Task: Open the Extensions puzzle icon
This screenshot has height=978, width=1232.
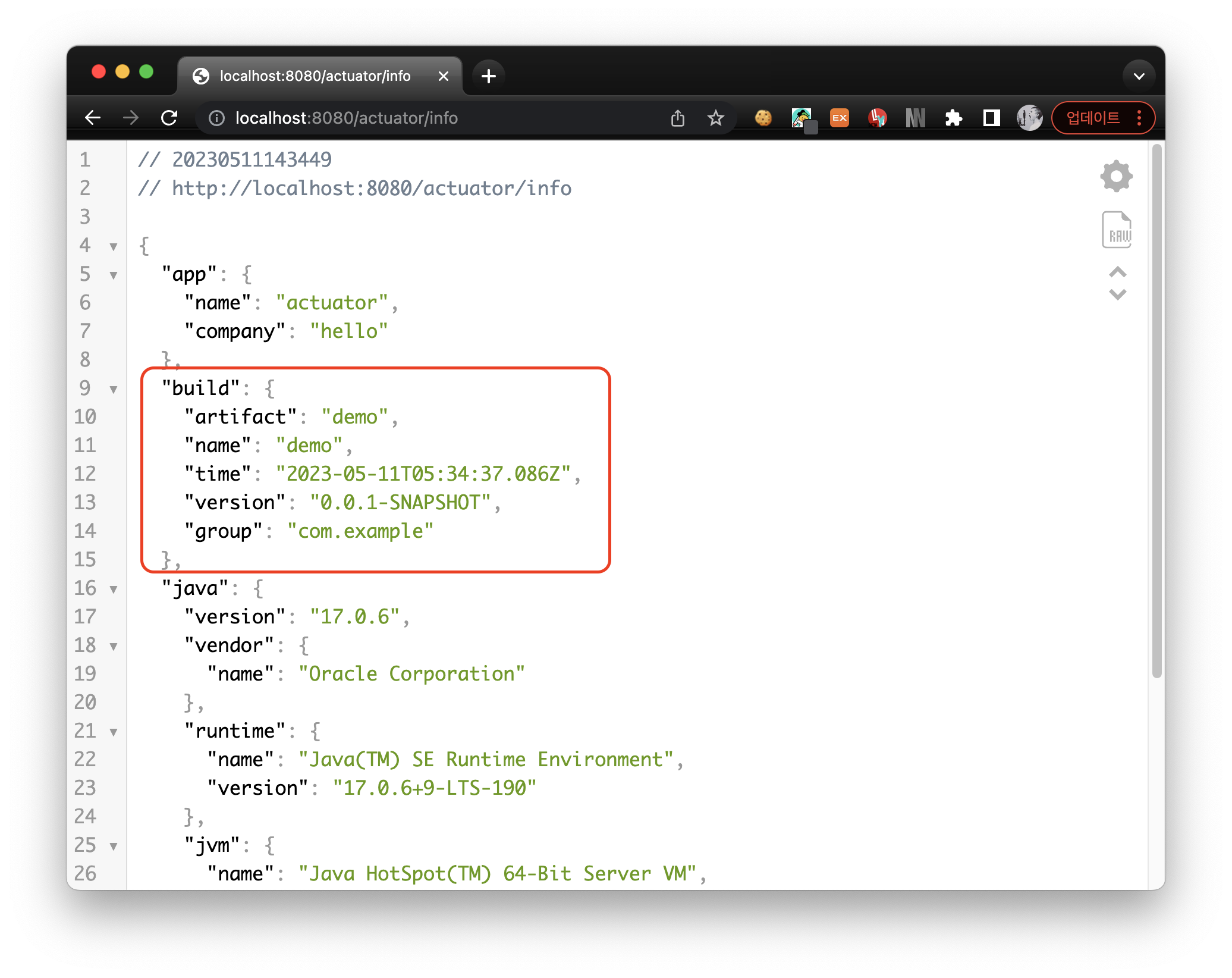Action: pos(953,118)
